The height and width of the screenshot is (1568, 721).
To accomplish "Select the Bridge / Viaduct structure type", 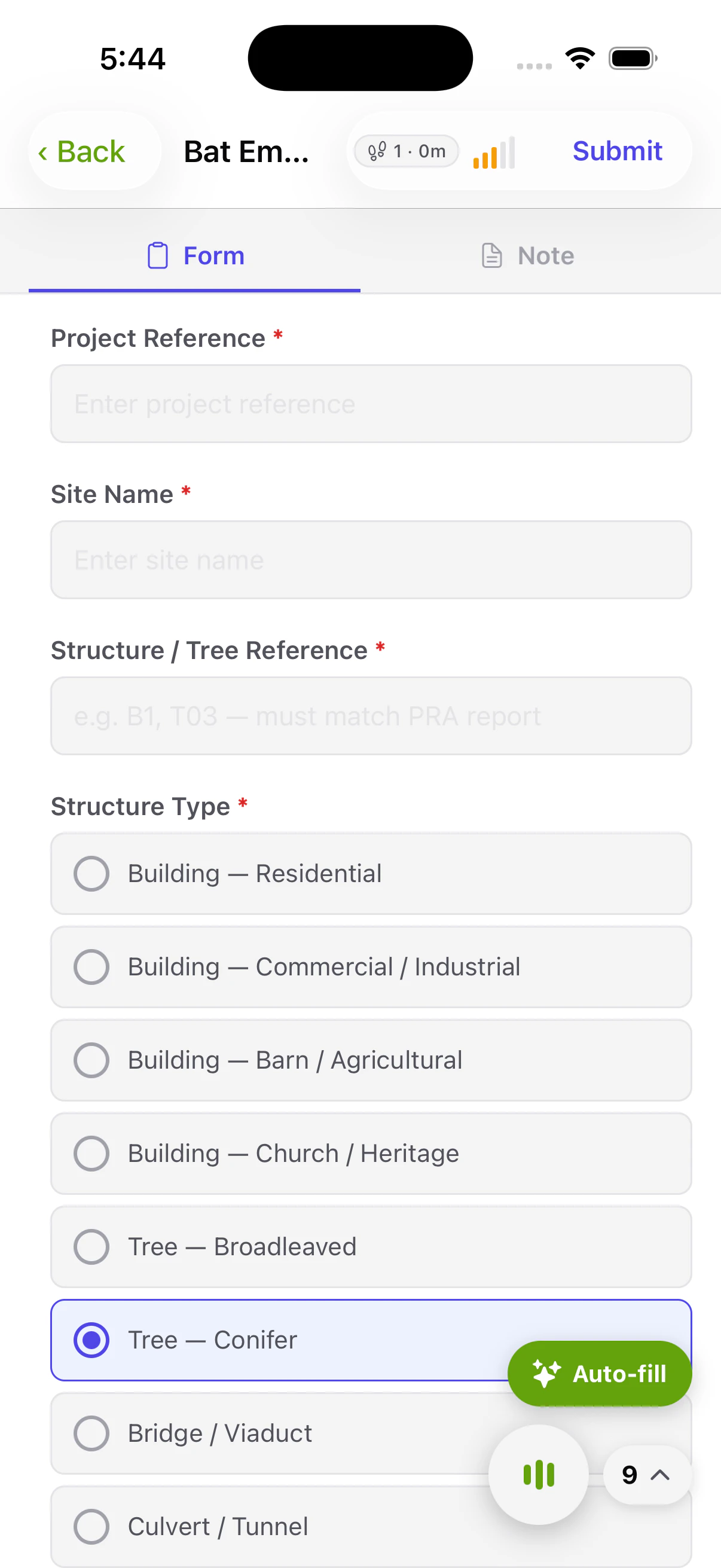I will point(371,1433).
